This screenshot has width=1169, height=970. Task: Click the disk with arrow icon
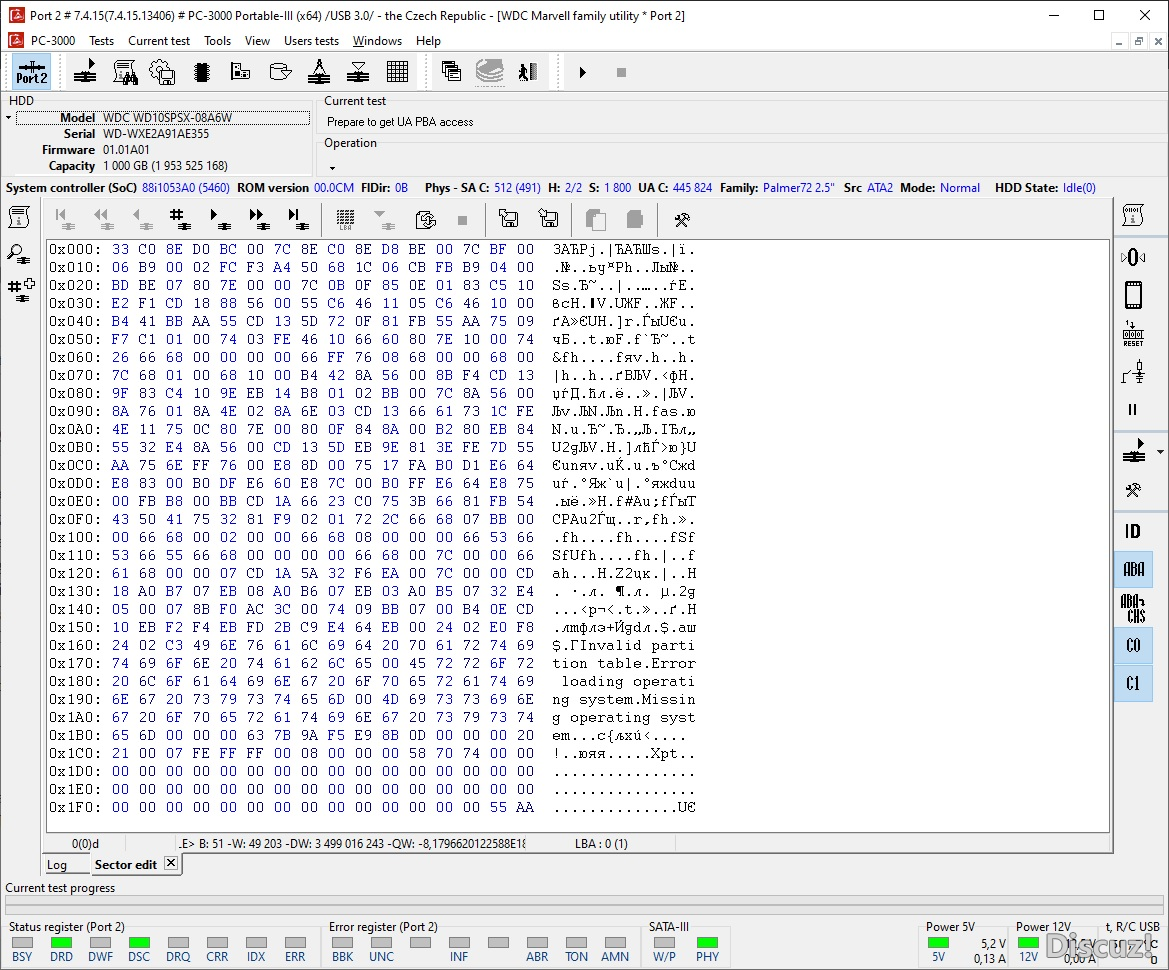pyautogui.click(x=280, y=72)
